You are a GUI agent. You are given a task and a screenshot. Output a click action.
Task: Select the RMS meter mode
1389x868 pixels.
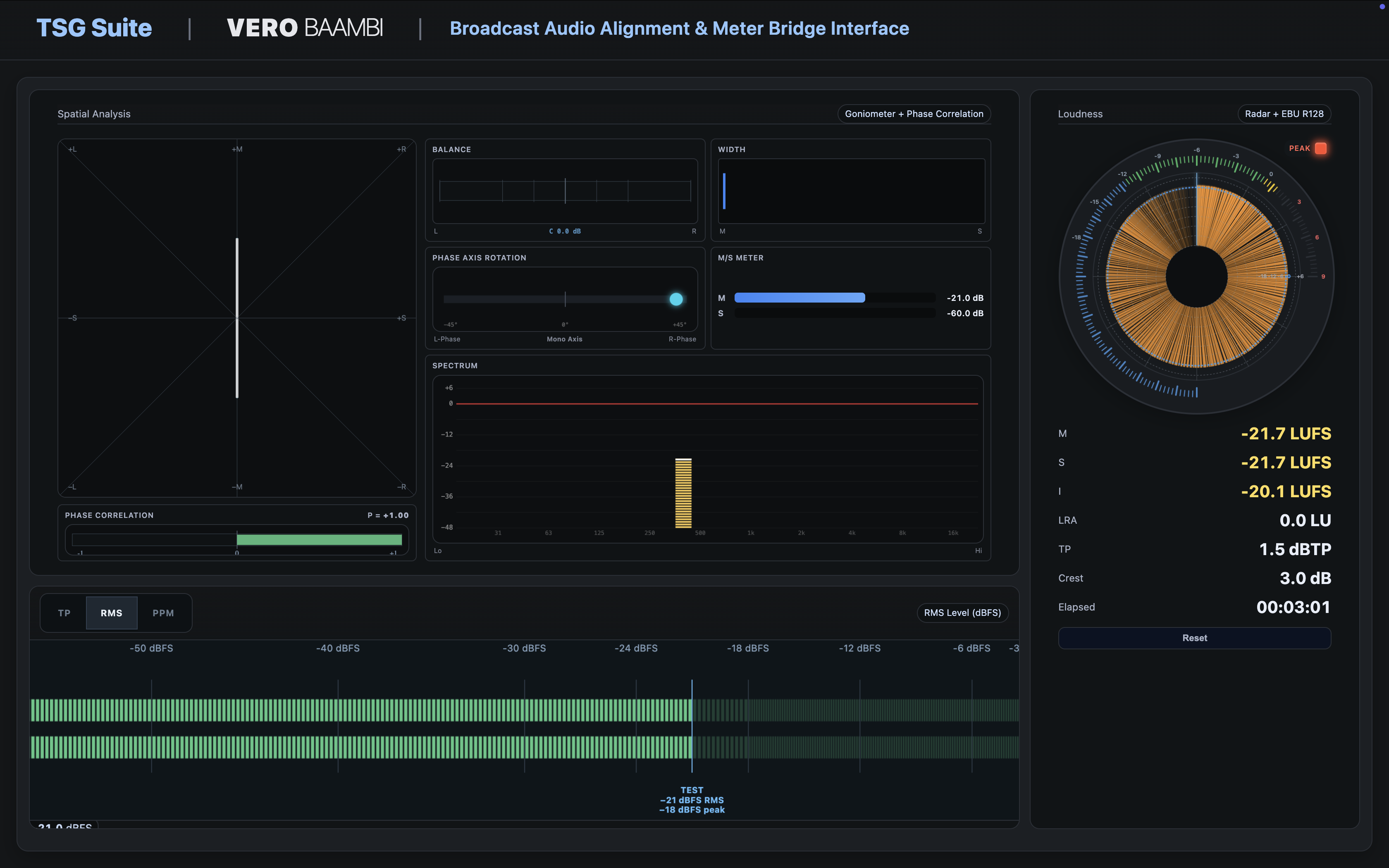click(x=111, y=613)
